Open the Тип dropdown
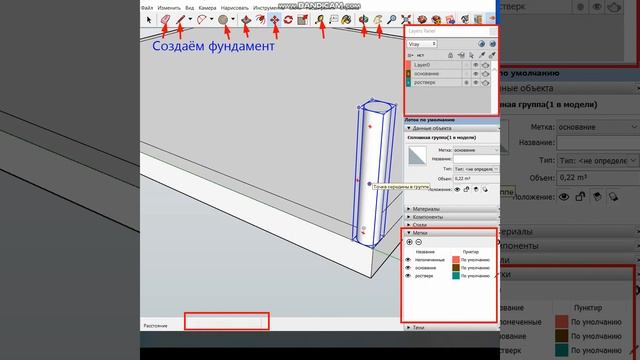640x360 pixels. point(476,169)
